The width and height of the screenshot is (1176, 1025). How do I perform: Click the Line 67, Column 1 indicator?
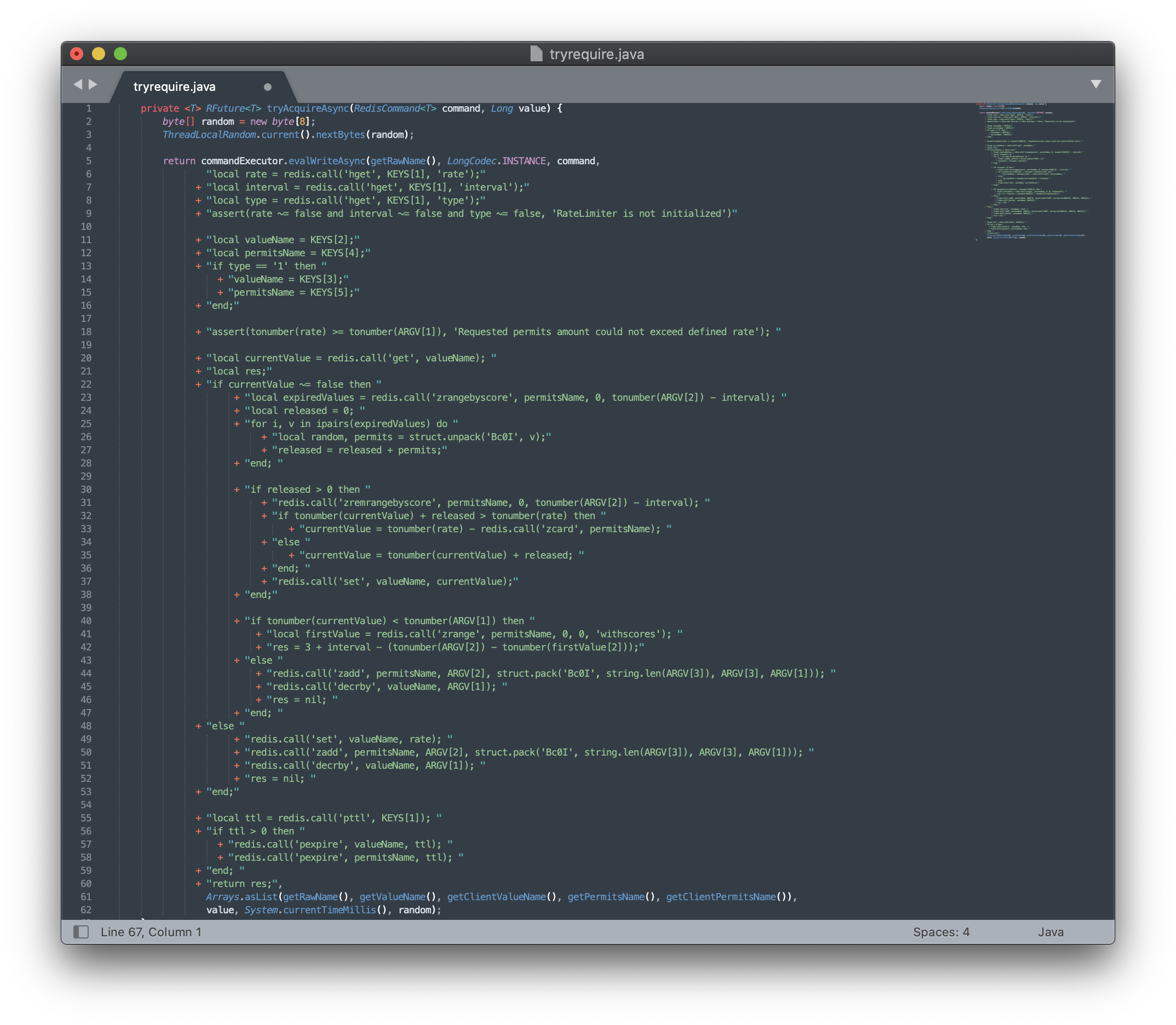pyautogui.click(x=151, y=932)
